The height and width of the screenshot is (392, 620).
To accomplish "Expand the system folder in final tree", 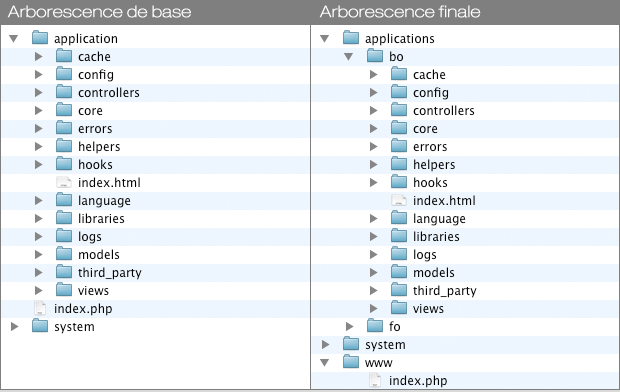I will tap(325, 345).
